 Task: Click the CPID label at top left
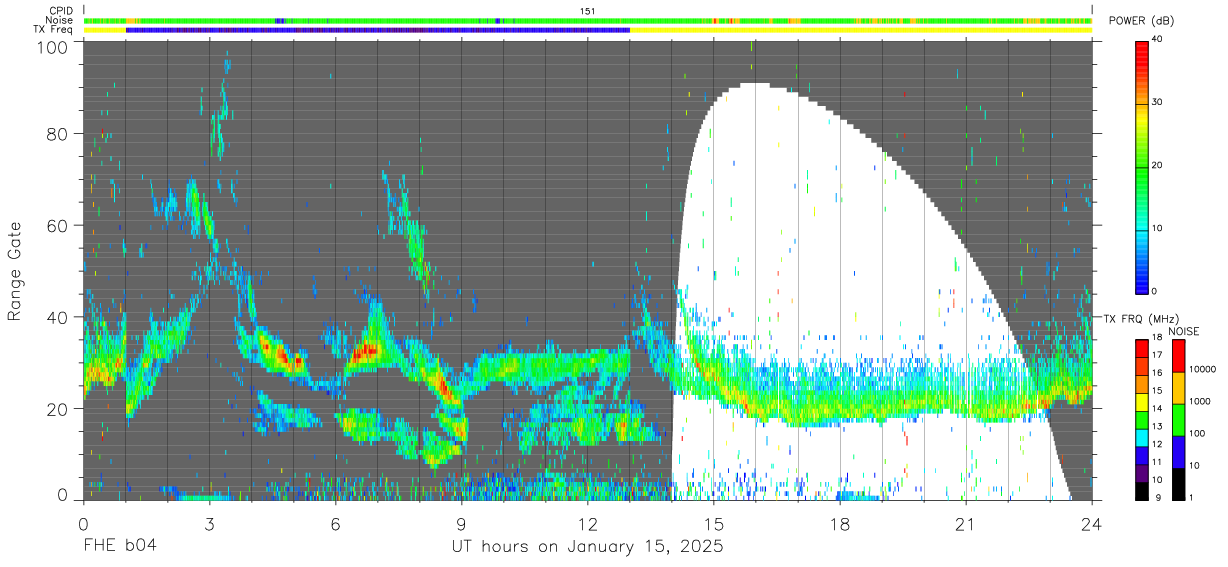(61, 11)
